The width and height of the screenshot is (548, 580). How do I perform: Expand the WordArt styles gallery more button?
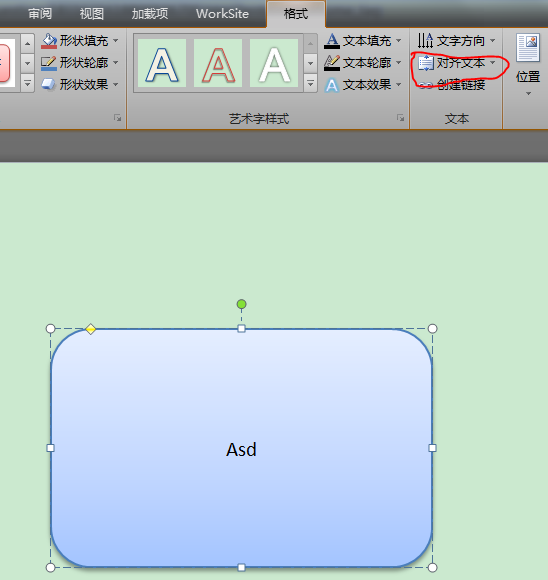coord(310,84)
